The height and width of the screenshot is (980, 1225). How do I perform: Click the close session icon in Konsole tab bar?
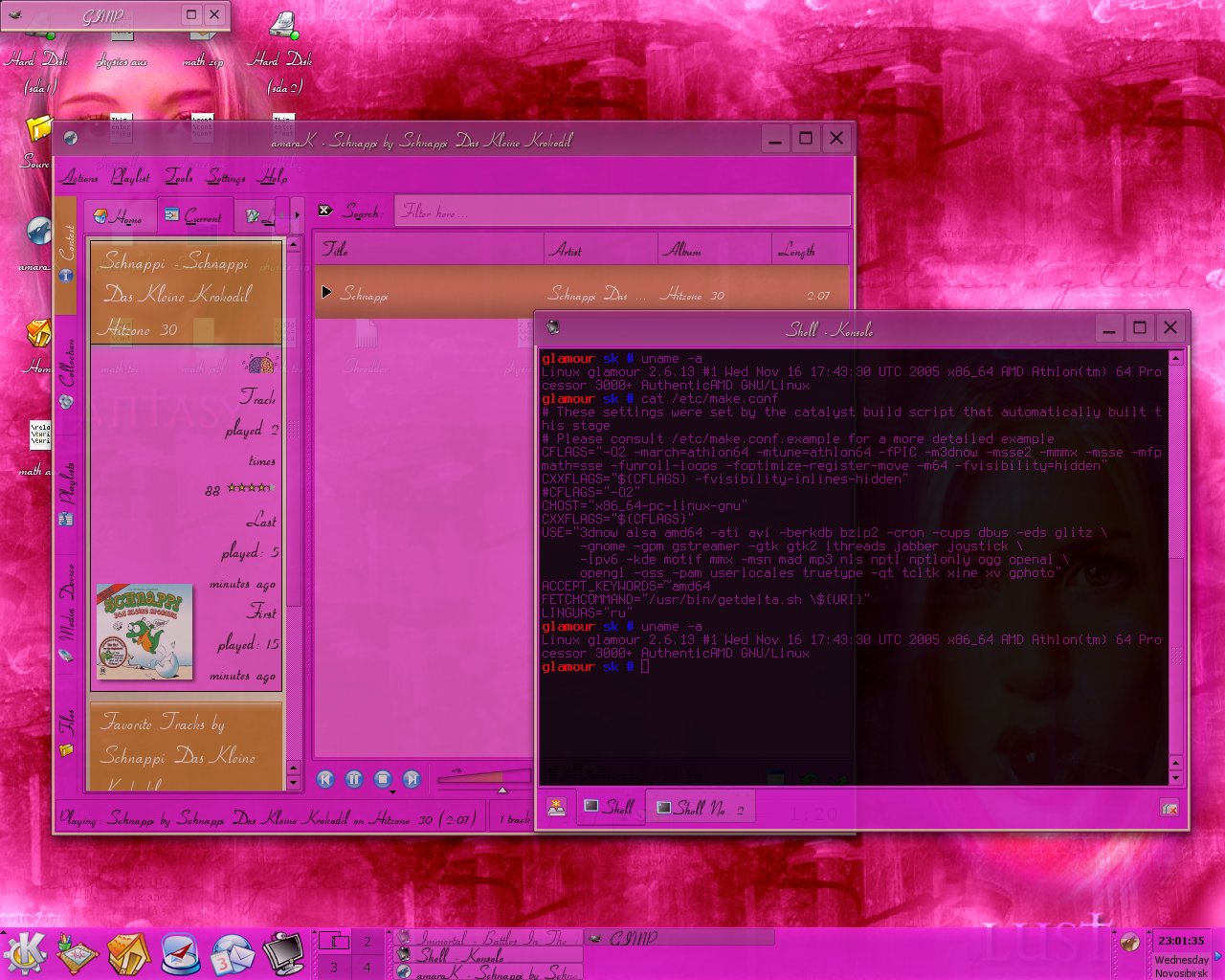click(x=1169, y=809)
